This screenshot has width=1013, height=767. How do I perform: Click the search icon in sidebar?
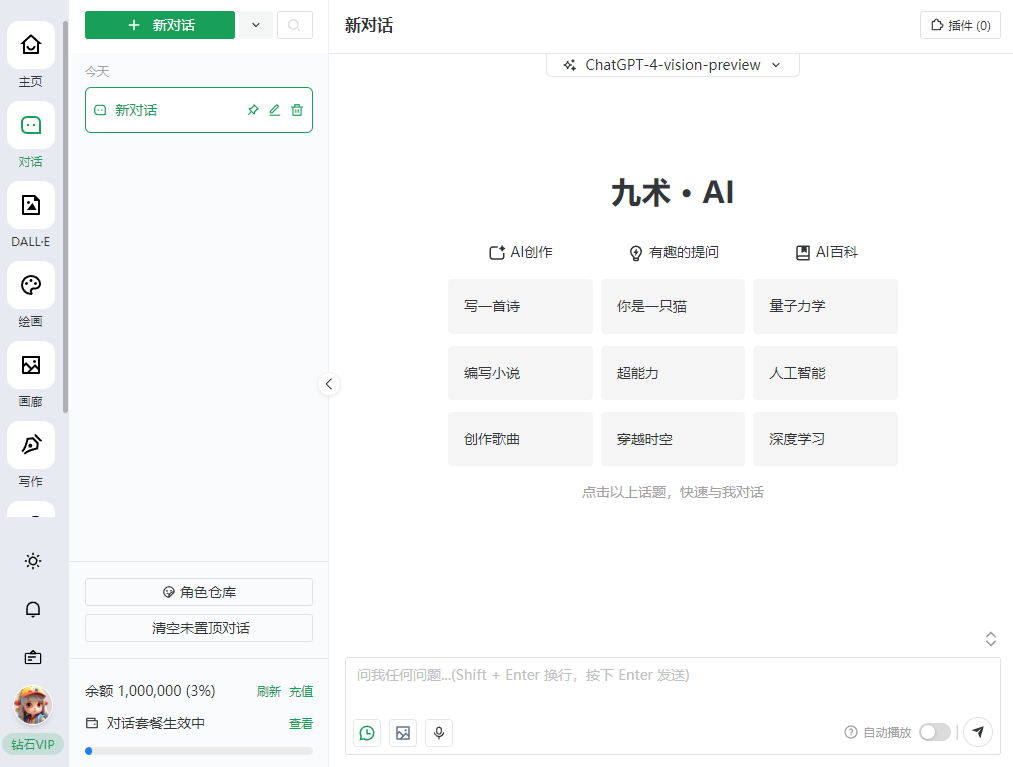(x=295, y=25)
